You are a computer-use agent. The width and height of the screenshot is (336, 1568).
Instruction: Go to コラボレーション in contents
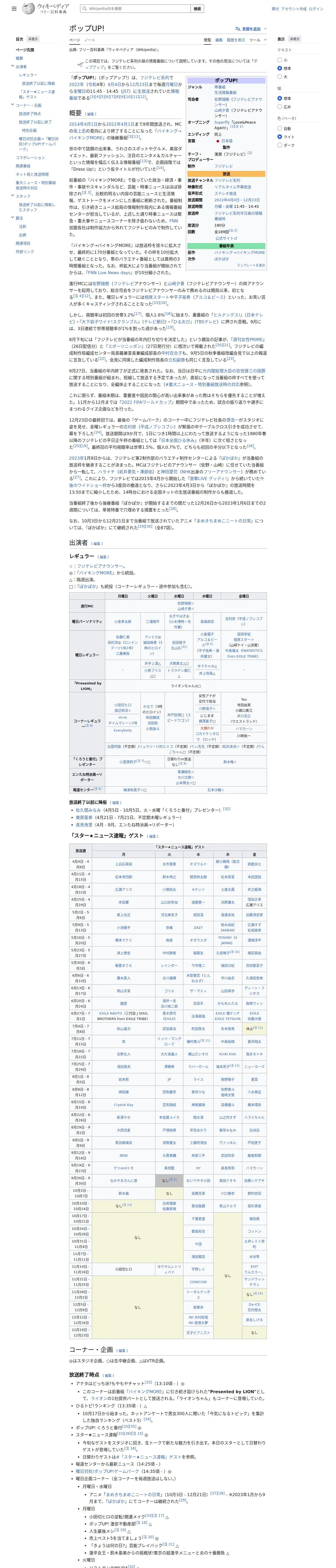(31, 158)
